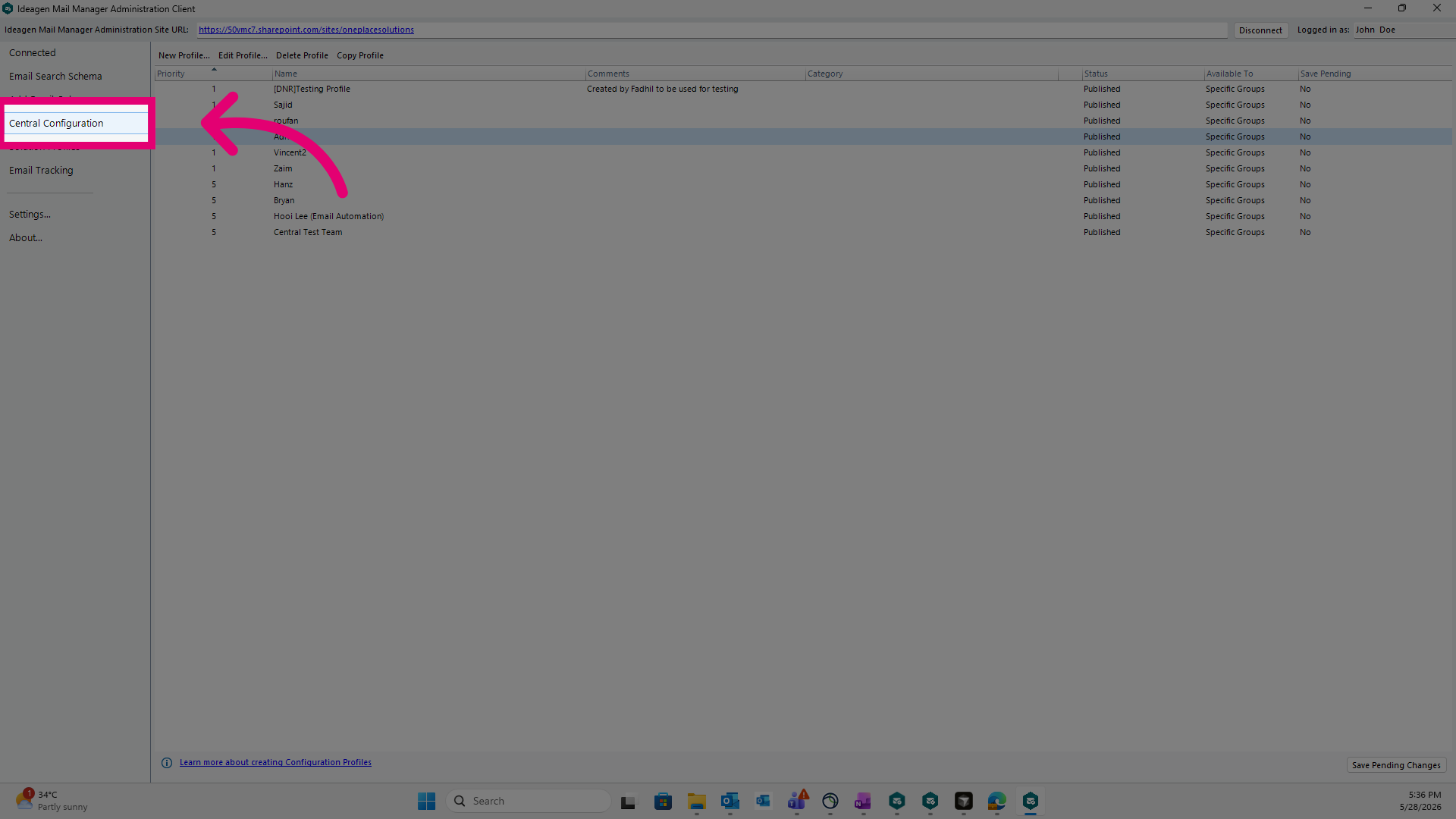The height and width of the screenshot is (819, 1456).
Task: Open Microsoft Edge from the taskbar
Action: tap(996, 802)
